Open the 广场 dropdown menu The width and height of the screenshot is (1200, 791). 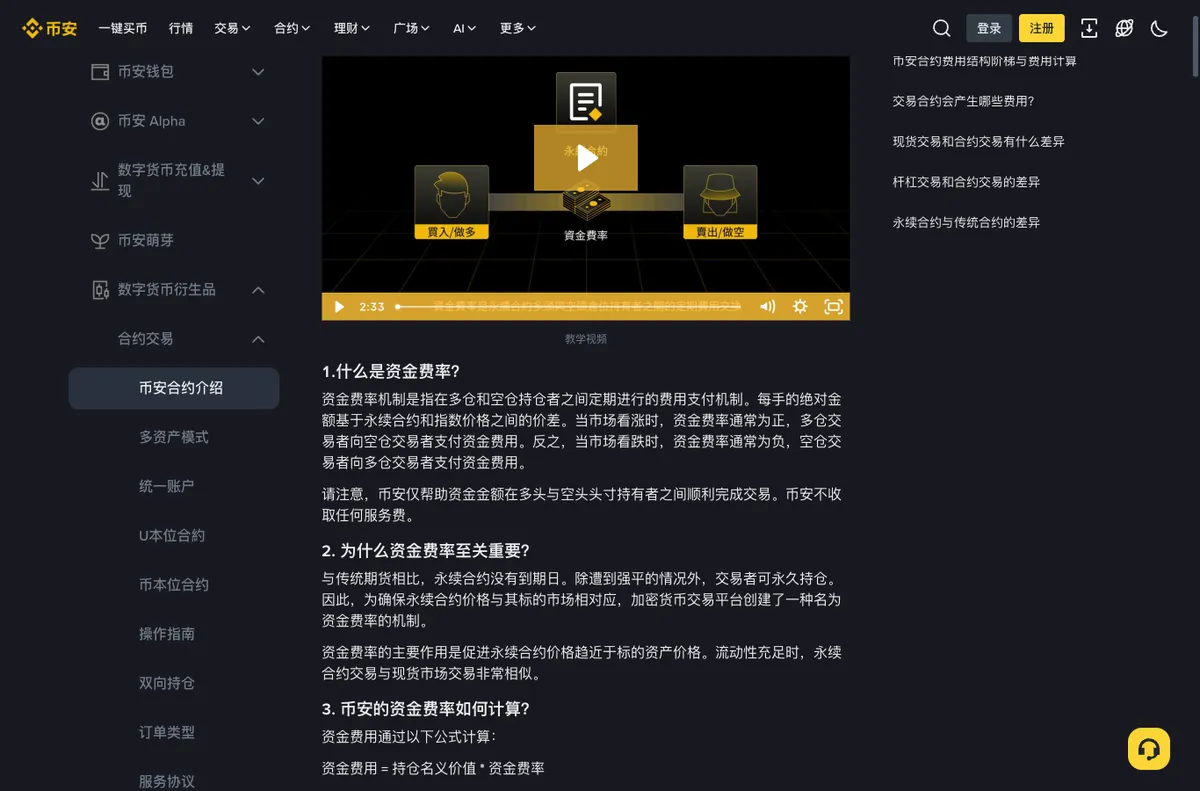coord(412,28)
